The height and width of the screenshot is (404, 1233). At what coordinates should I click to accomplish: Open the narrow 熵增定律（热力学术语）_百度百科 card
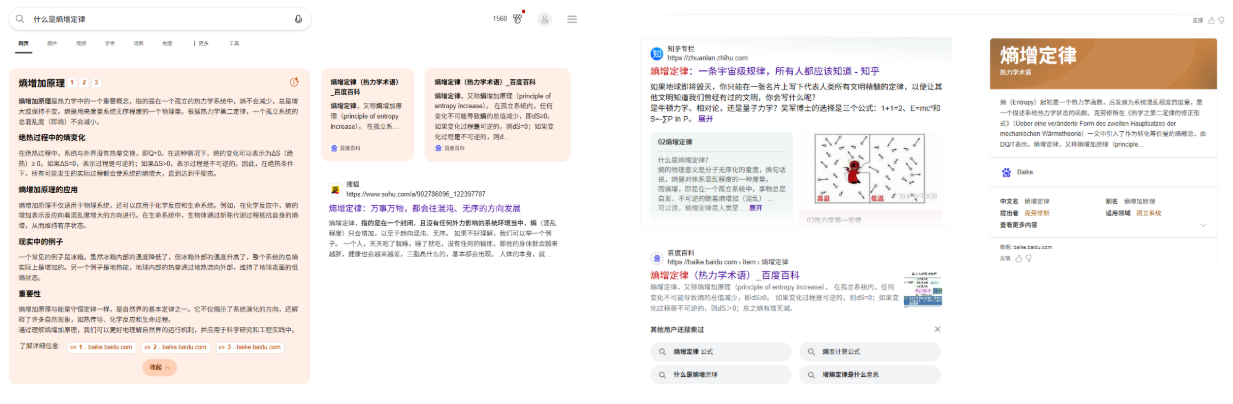pos(367,115)
